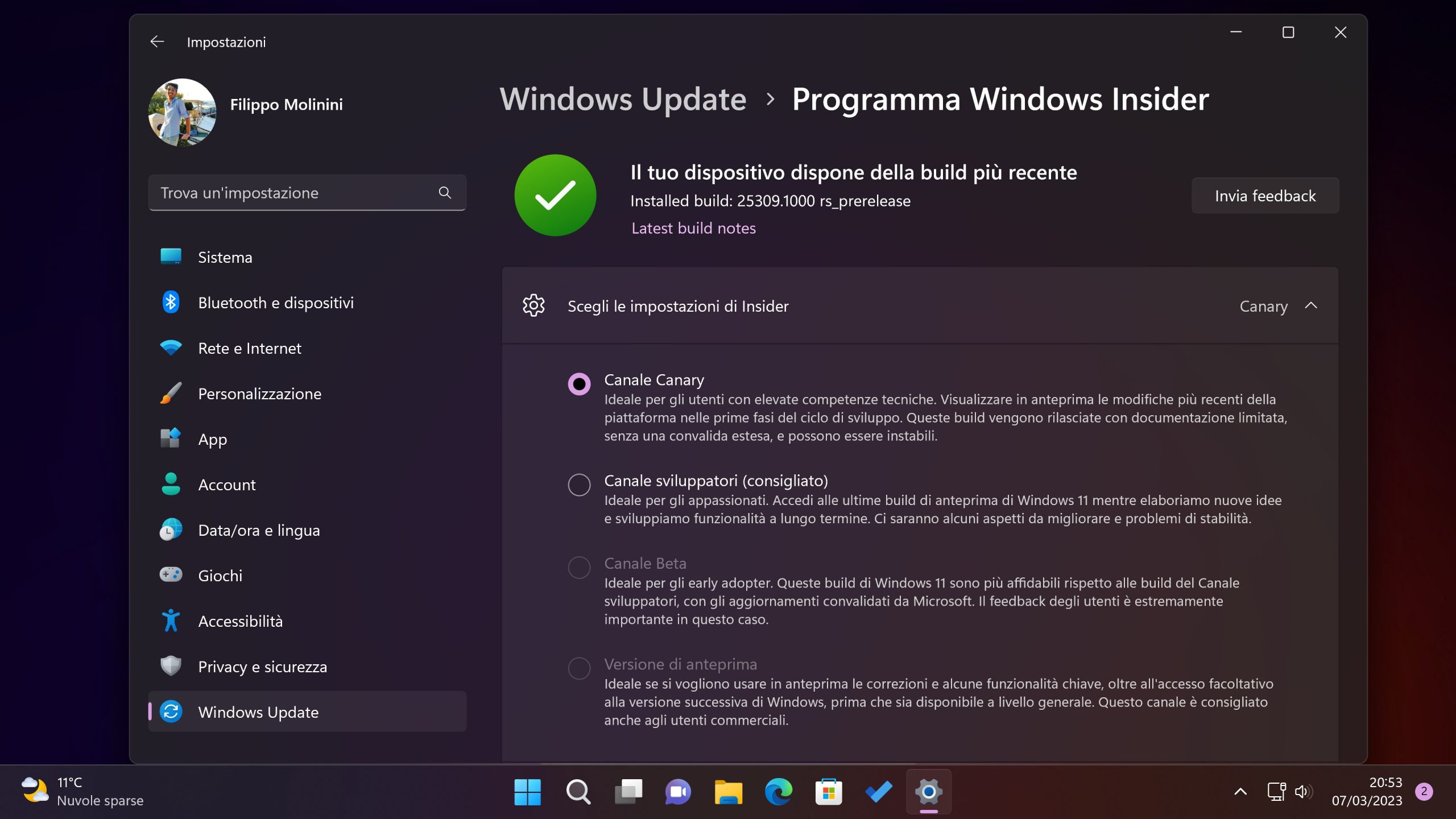Click the shield Privacy e sicurezza icon
This screenshot has height=819, width=1456.
coord(171,666)
